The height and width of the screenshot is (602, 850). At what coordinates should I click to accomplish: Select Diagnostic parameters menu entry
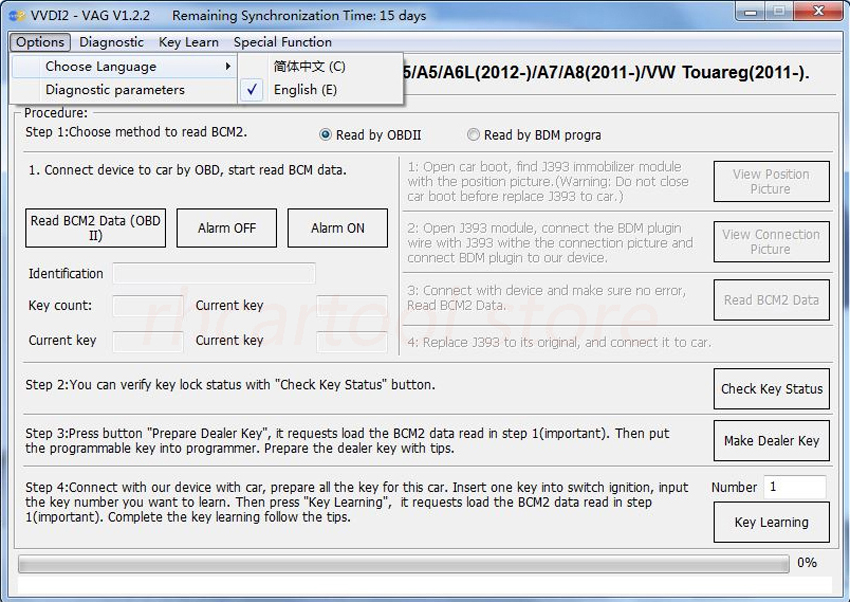click(124, 90)
